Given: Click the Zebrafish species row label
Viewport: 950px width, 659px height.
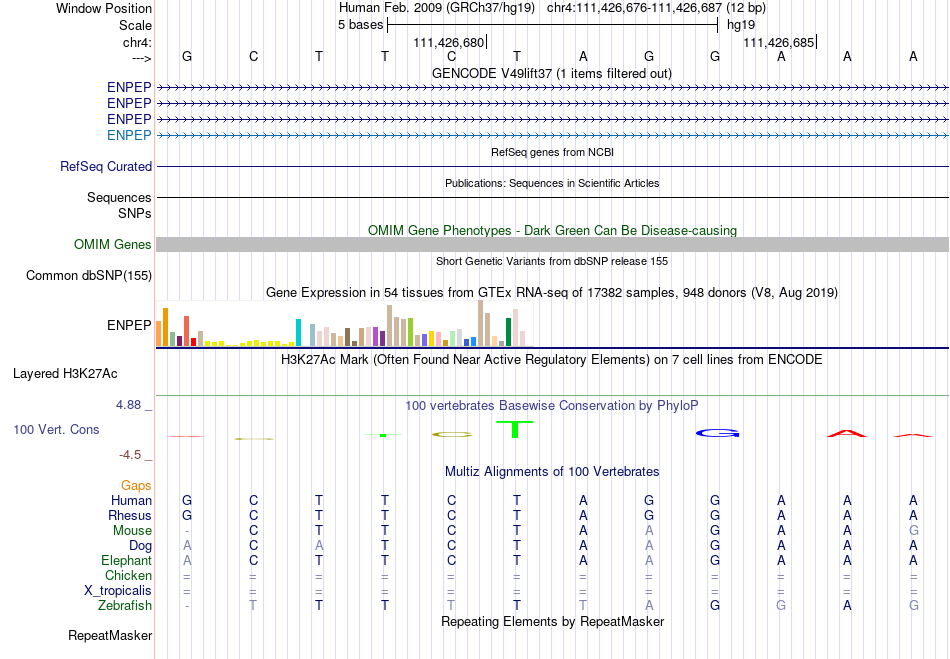Looking at the screenshot, I should click(x=125, y=605).
